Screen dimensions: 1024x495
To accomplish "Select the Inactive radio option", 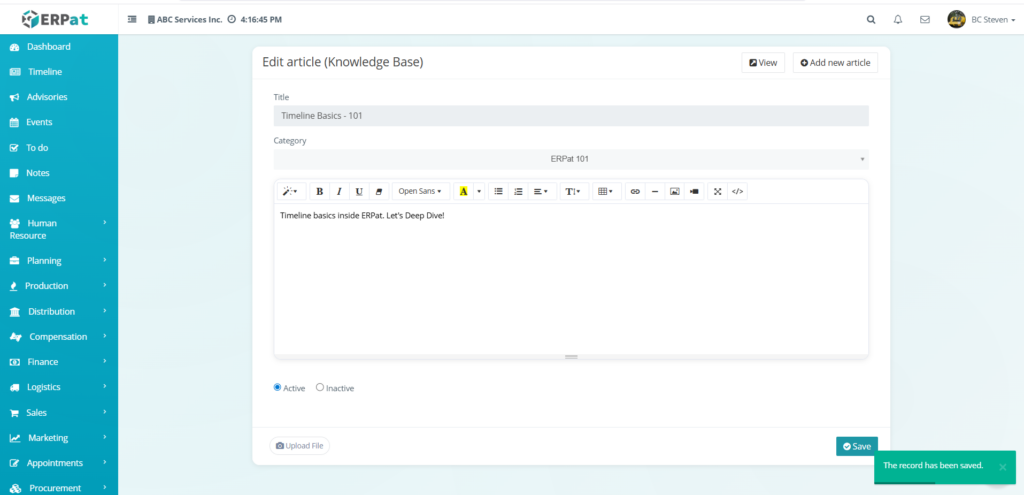I will tap(320, 387).
